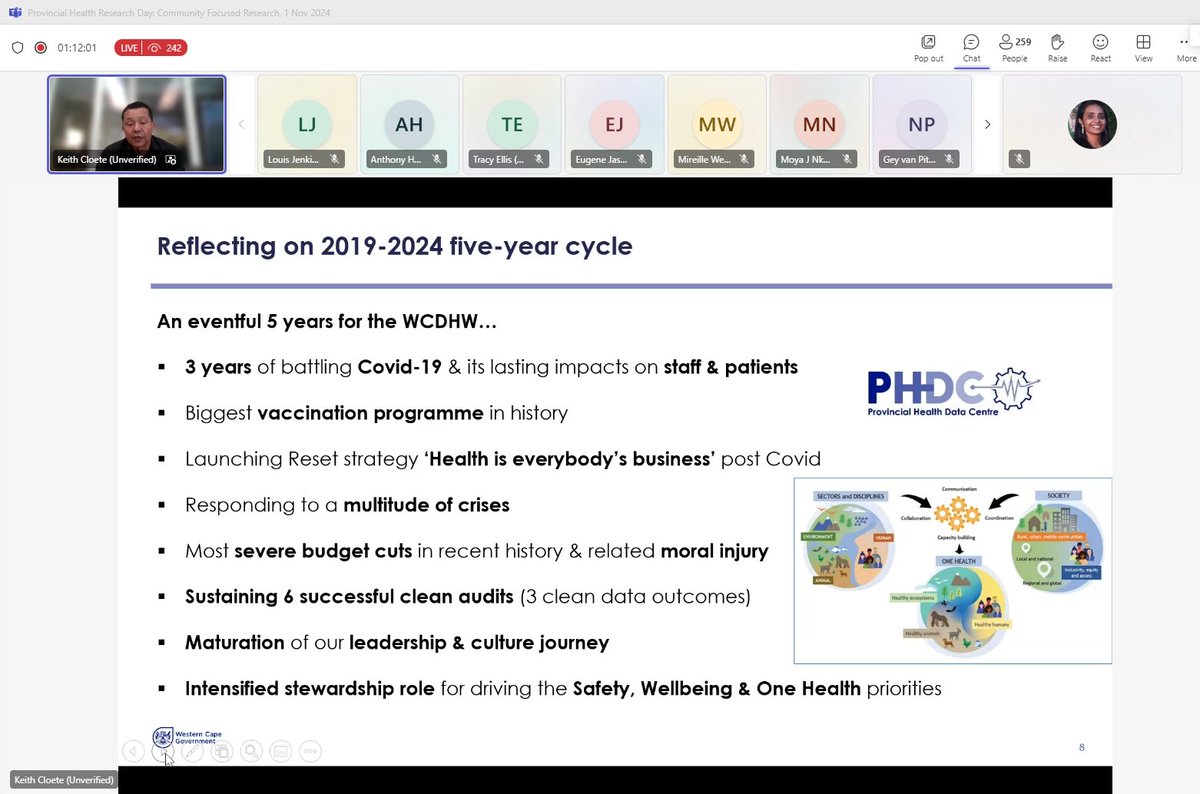This screenshot has height=794, width=1200.
Task: Click muted mic icon on Mireille We tile
Action: pyautogui.click(x=745, y=159)
